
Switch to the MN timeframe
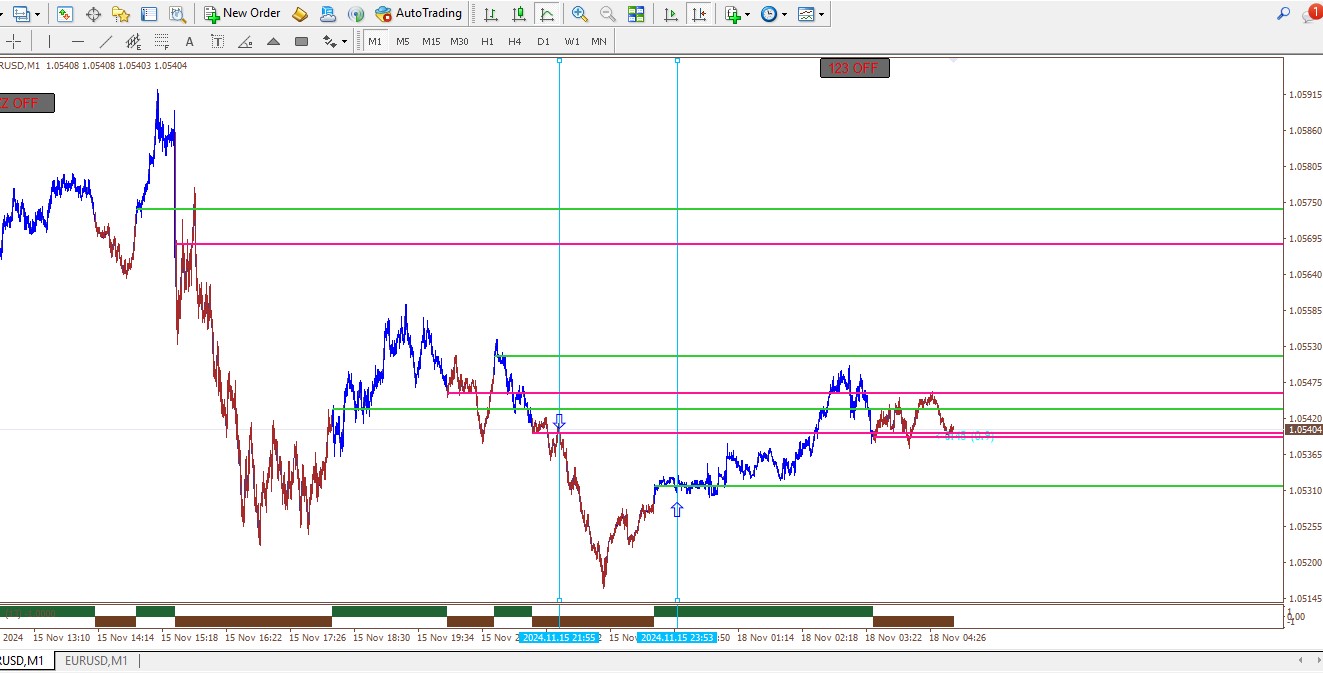tap(598, 41)
